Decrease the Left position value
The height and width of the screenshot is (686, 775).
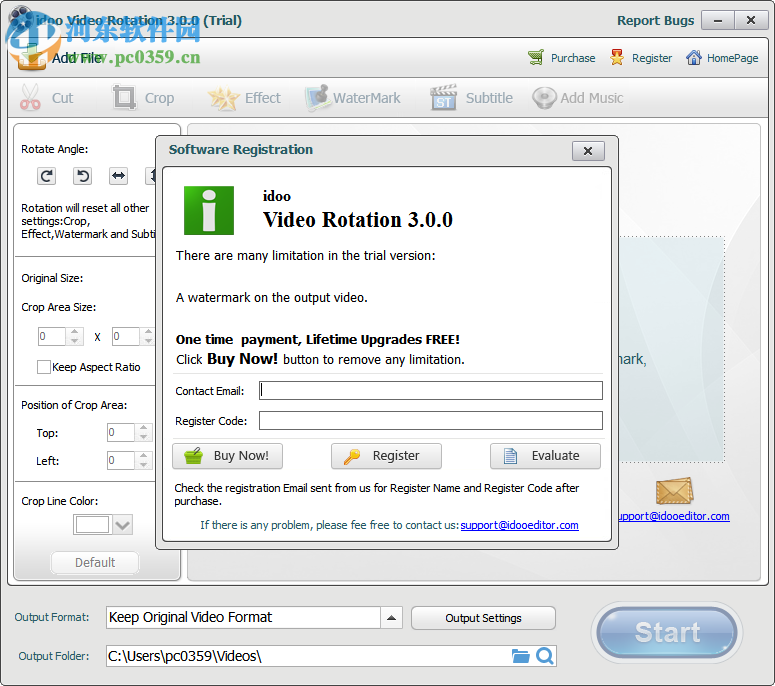point(143,465)
